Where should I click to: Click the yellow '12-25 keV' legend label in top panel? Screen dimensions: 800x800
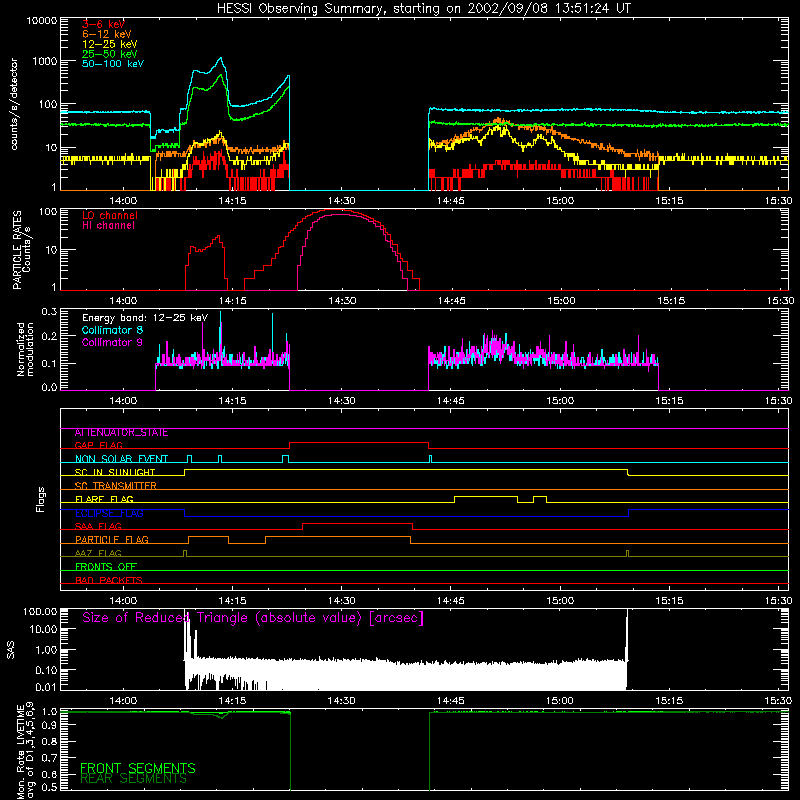(x=110, y=44)
